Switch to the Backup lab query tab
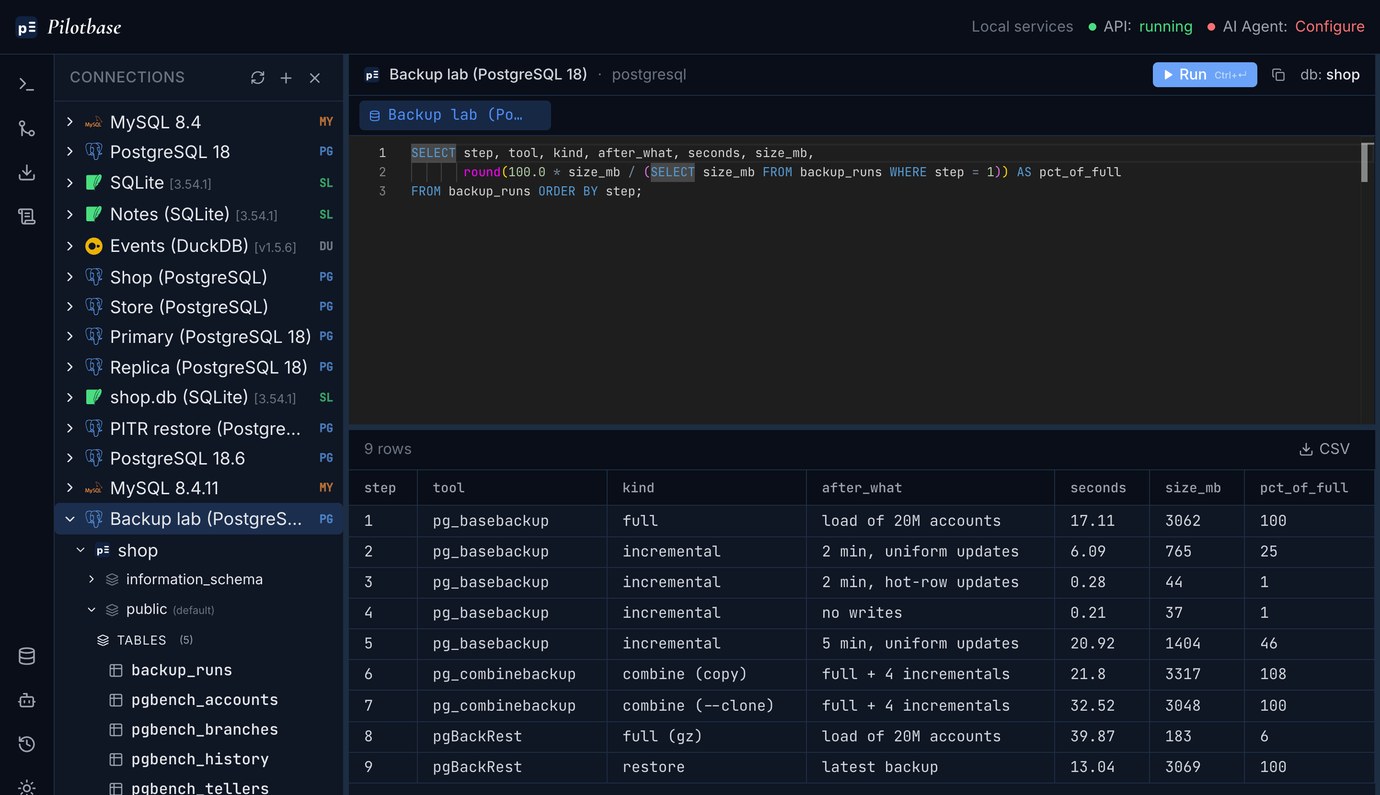This screenshot has height=795, width=1380. click(x=455, y=115)
